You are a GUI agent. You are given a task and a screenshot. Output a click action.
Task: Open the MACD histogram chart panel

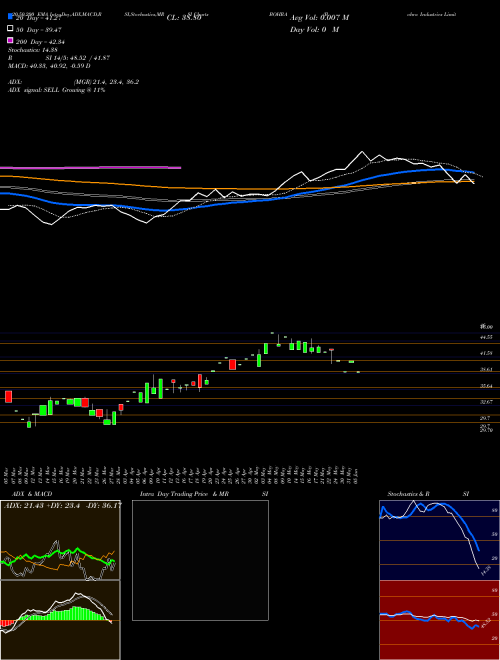[x=60, y=620]
